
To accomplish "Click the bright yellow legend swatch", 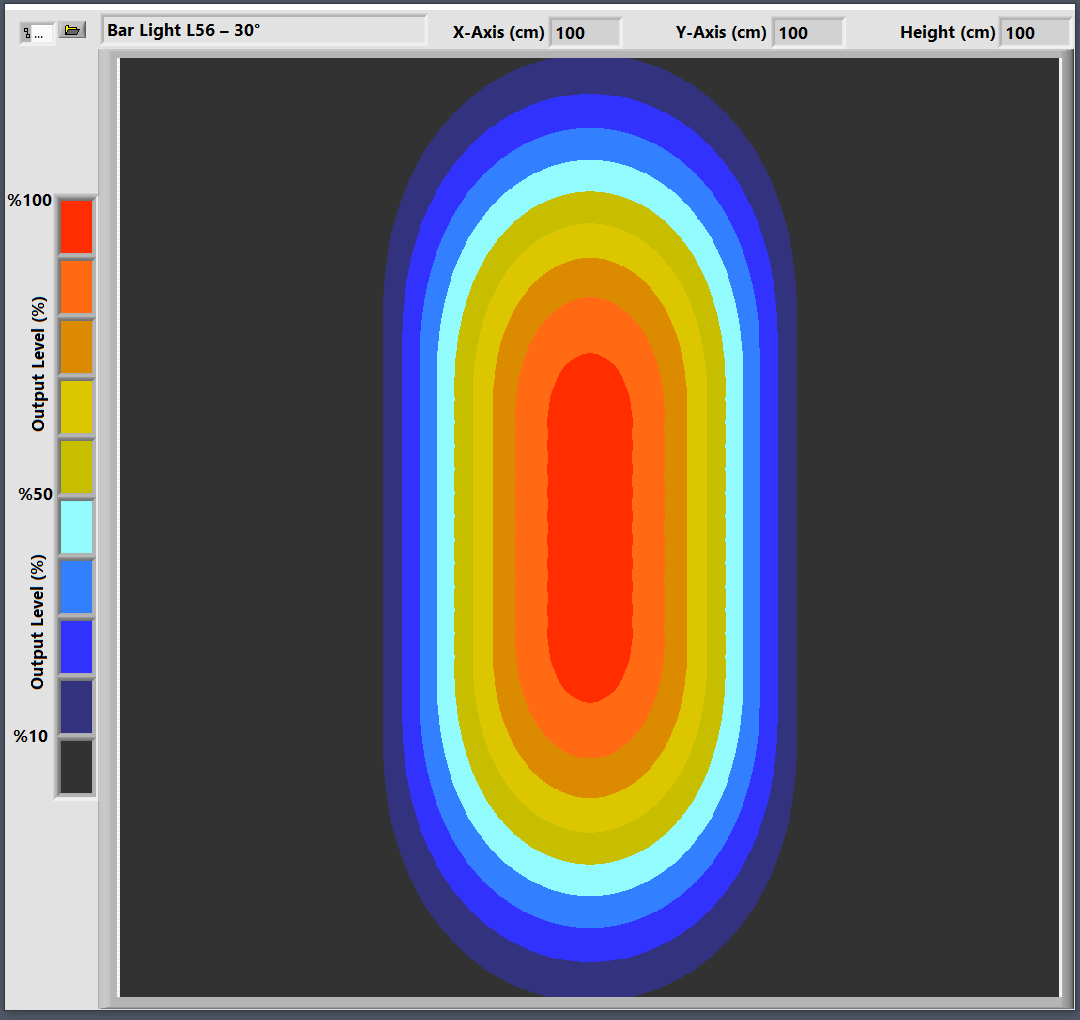I will 76,407.
